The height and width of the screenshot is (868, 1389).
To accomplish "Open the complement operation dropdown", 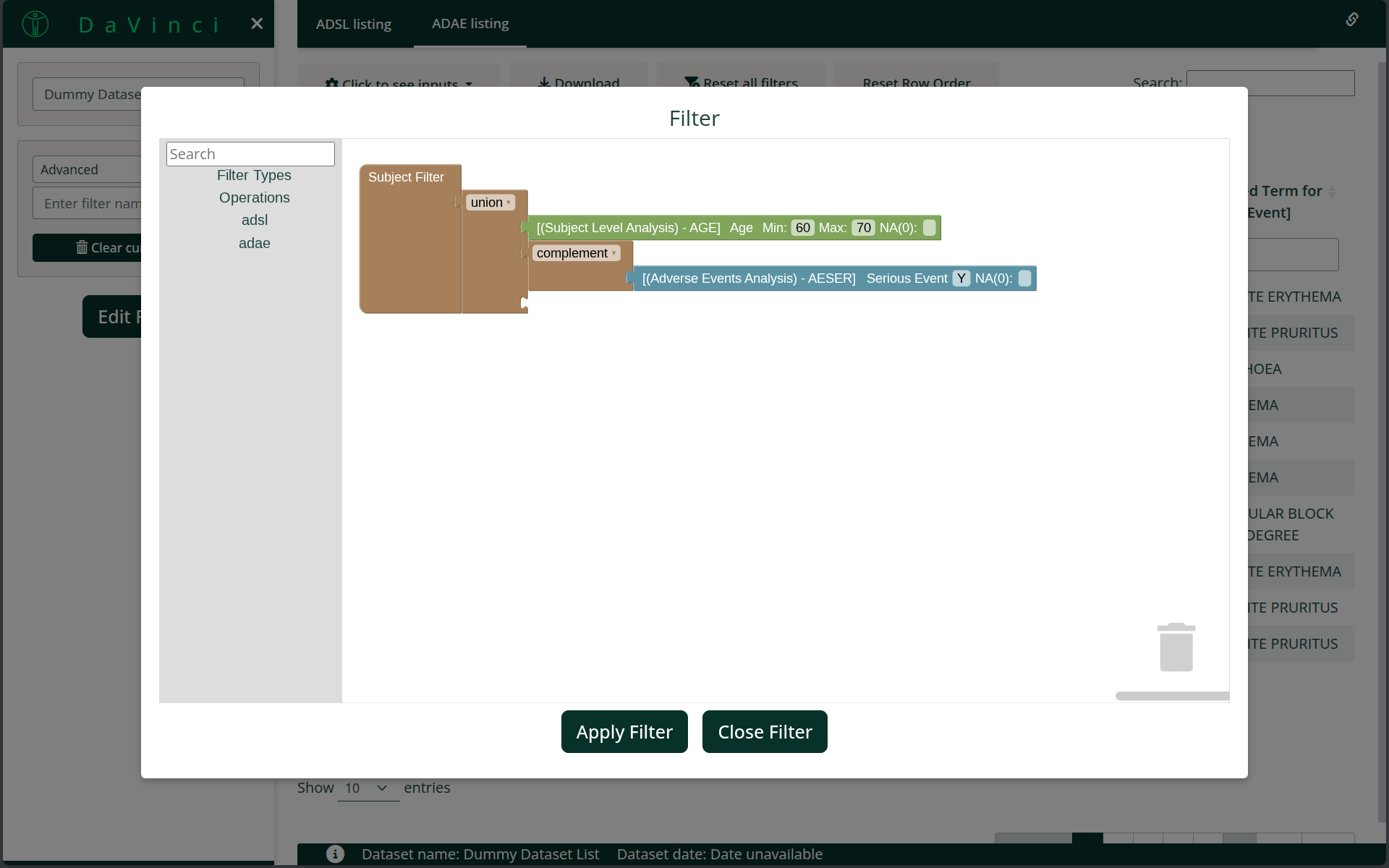I will click(576, 253).
